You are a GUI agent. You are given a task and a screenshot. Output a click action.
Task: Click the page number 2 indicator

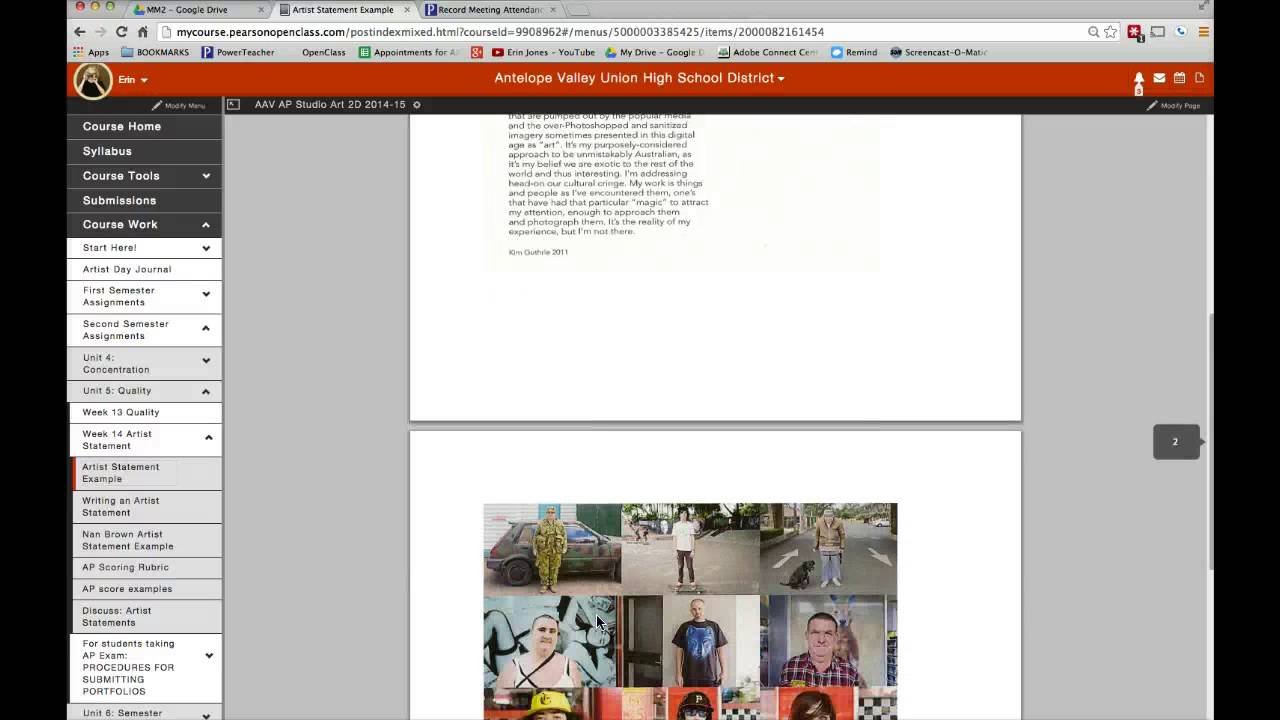(x=1176, y=442)
